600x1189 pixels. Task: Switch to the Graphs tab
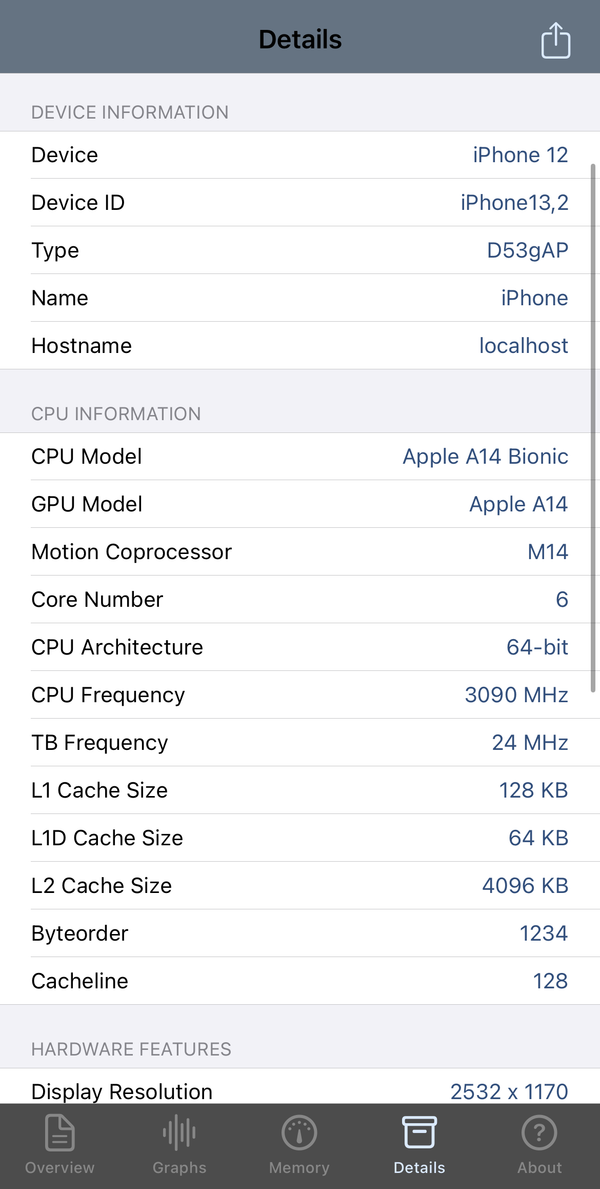179,1144
